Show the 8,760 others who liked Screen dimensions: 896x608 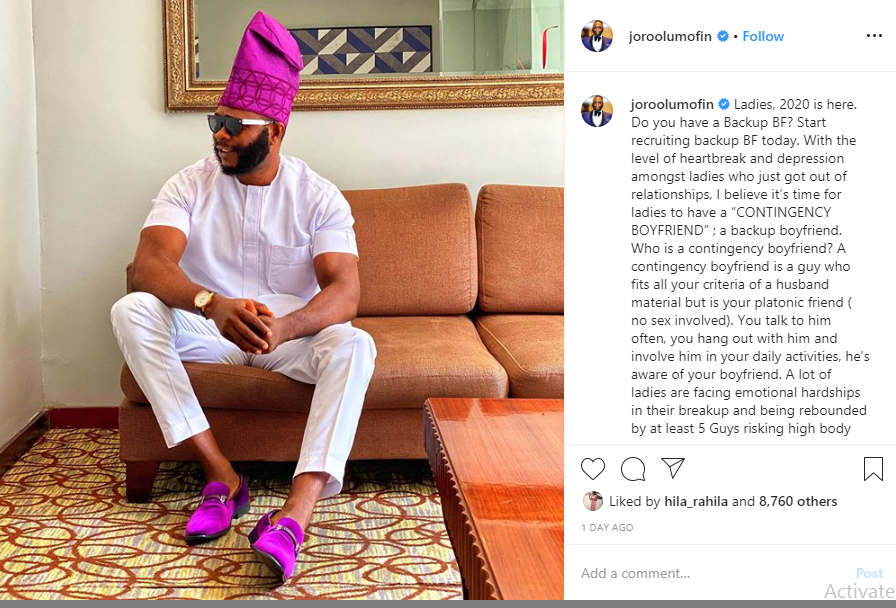point(798,501)
